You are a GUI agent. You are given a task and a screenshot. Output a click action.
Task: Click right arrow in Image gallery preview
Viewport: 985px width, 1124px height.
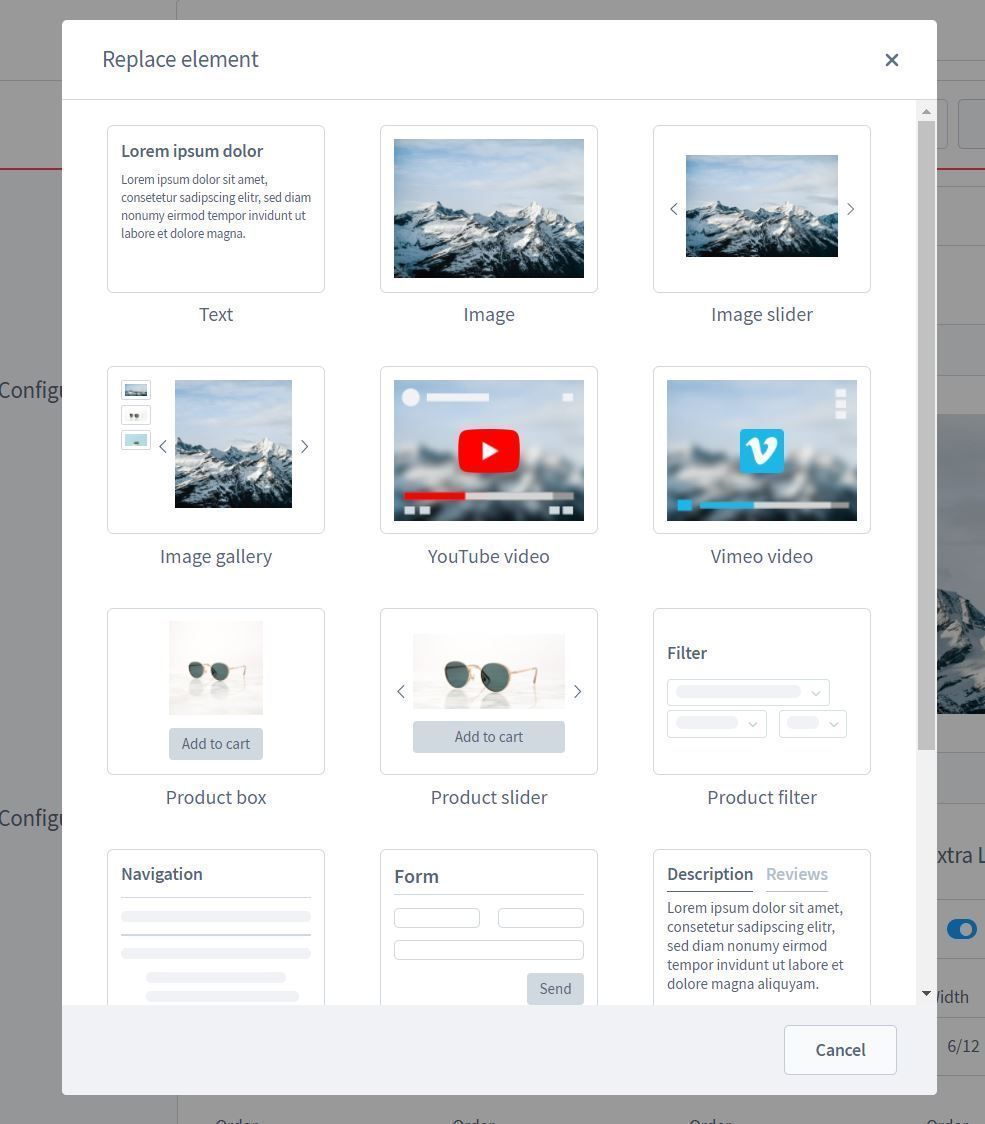(x=305, y=447)
